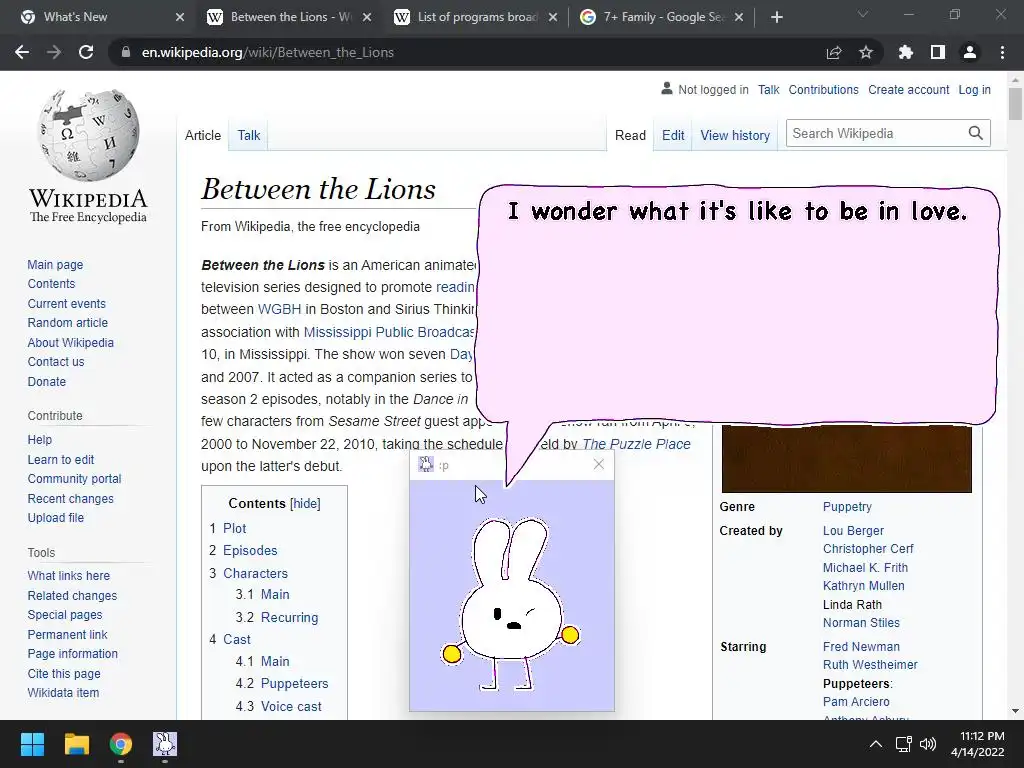Close the bunny desktop pet window
The image size is (1024, 768).
point(599,464)
